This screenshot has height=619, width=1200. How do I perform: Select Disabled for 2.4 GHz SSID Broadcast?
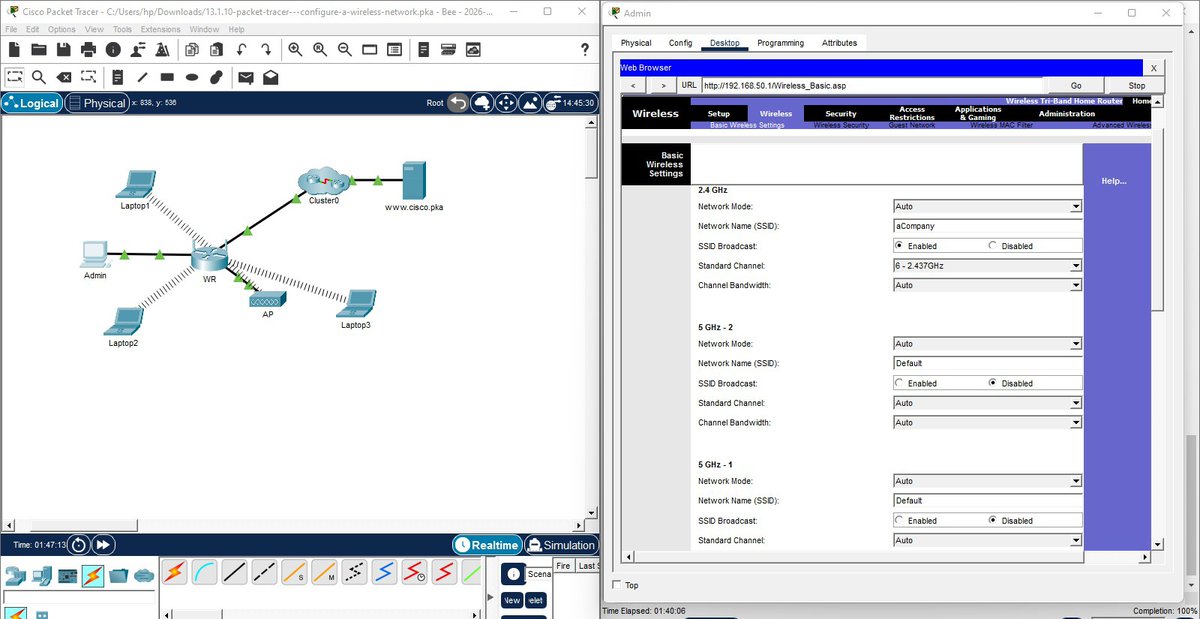click(993, 246)
